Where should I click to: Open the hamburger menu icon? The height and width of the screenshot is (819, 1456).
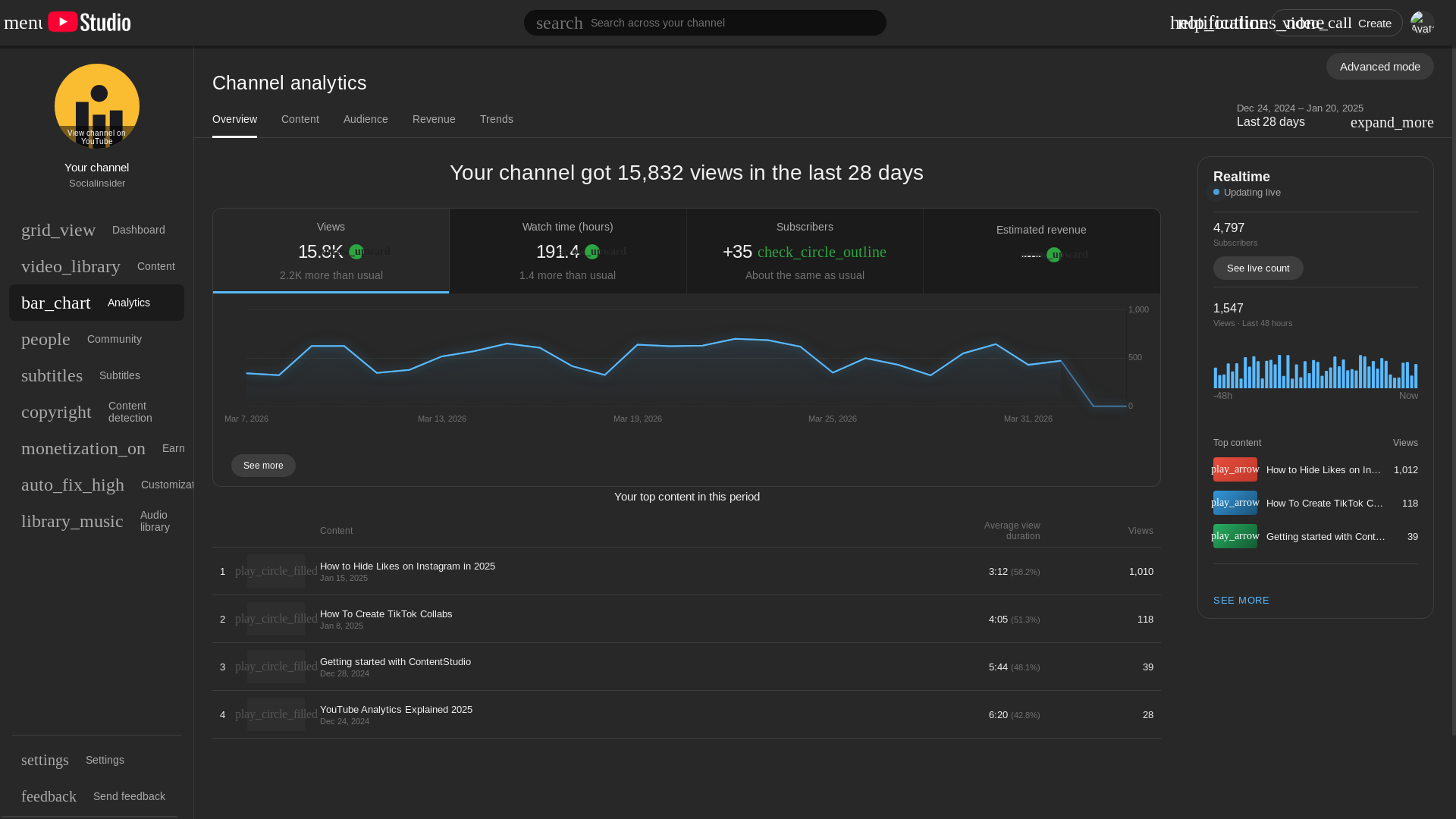(23, 22)
